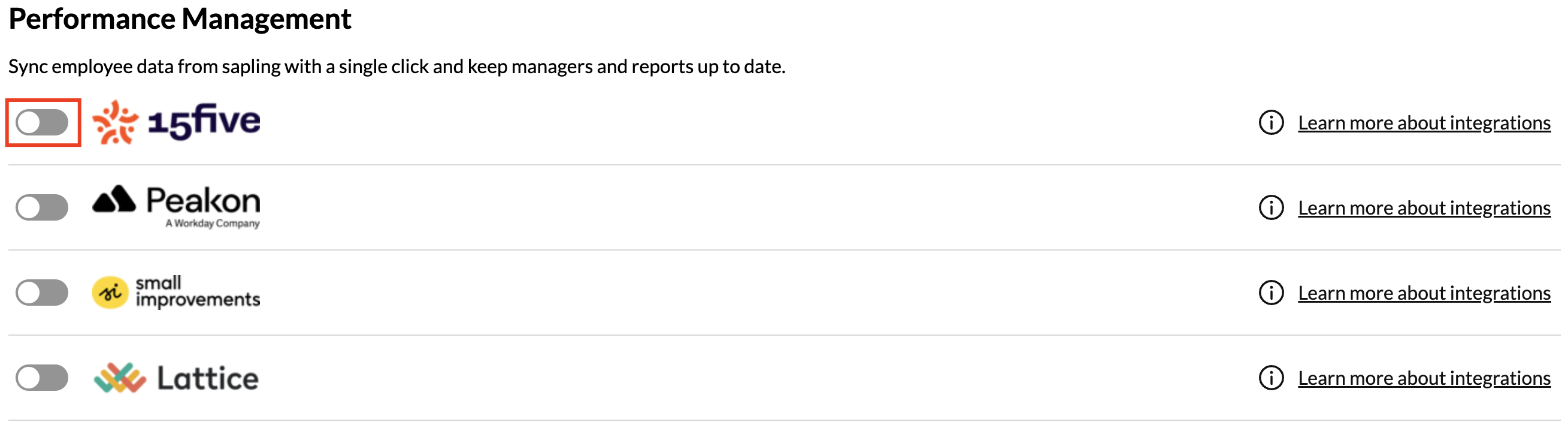
Task: Click the info icon in the Peakon row
Action: point(1271,207)
